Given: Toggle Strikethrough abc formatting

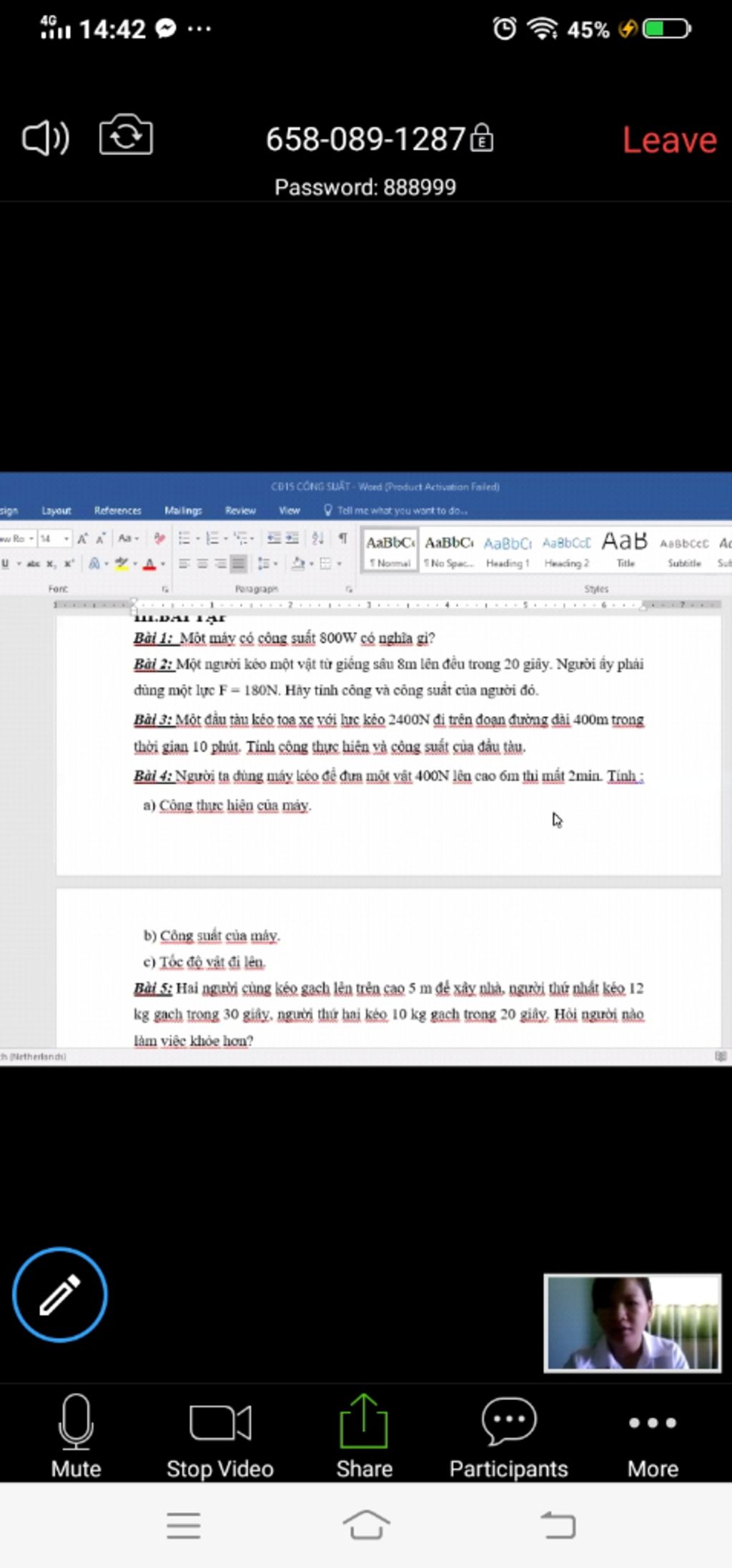Looking at the screenshot, I should [x=33, y=563].
